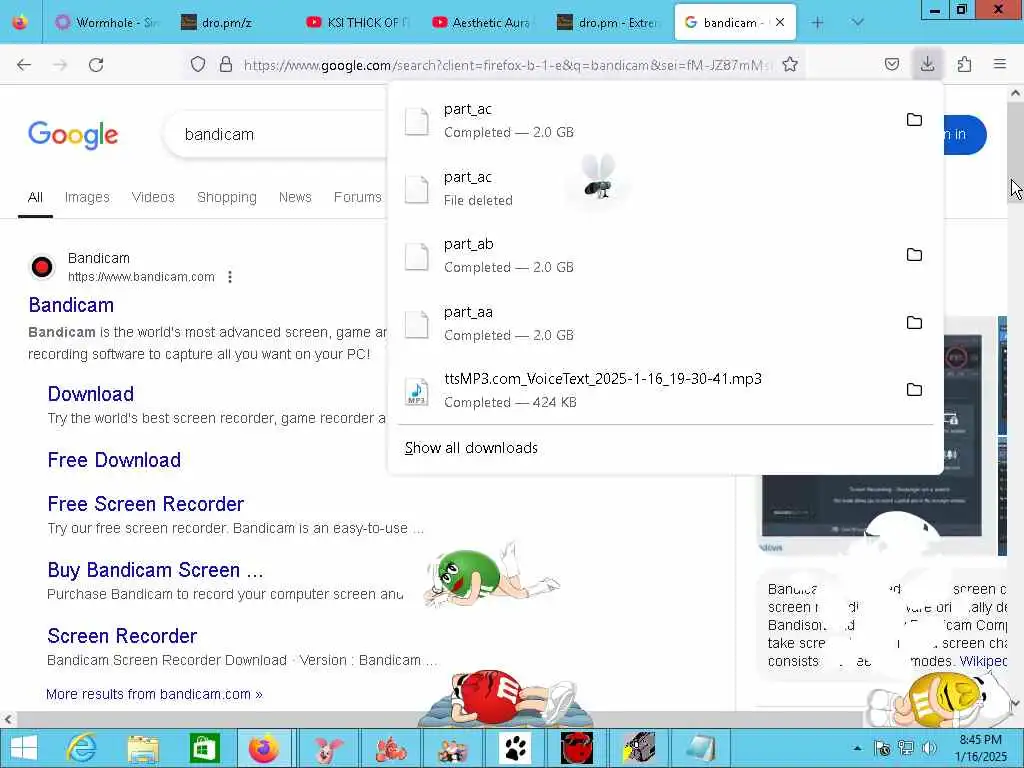The height and width of the screenshot is (768, 1024).
Task: Open more options for Bandicam result
Action: 230,277
